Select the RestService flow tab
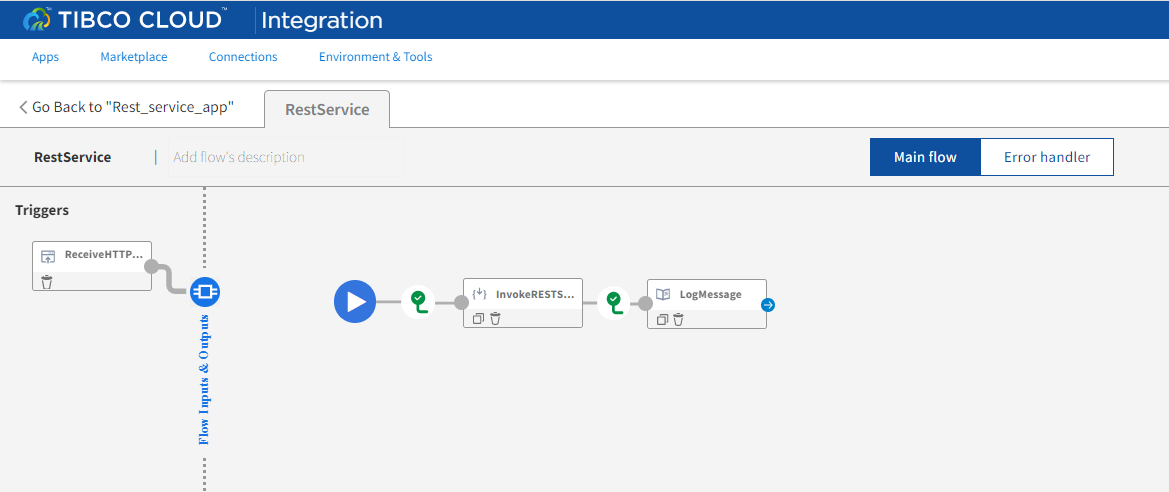Image resolution: width=1169 pixels, height=492 pixels. (x=327, y=110)
